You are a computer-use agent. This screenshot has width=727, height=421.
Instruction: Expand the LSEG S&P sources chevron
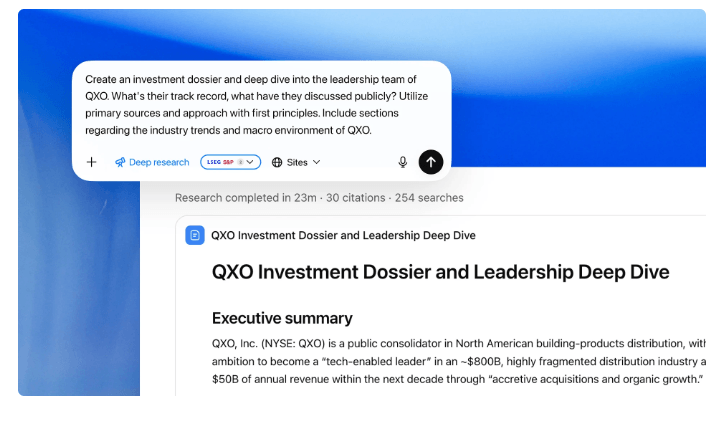pos(251,162)
